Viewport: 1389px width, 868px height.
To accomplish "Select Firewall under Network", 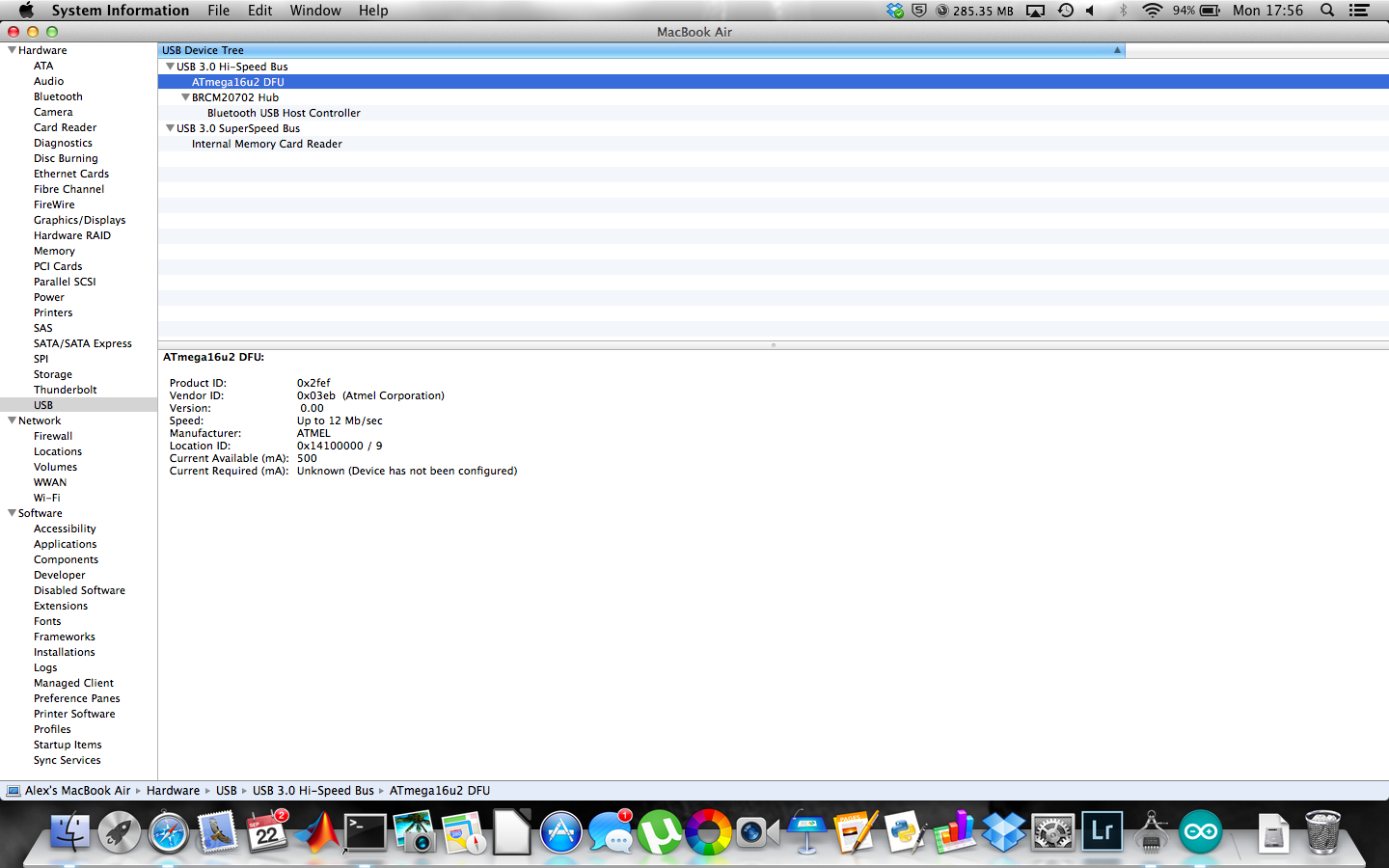I will (53, 436).
